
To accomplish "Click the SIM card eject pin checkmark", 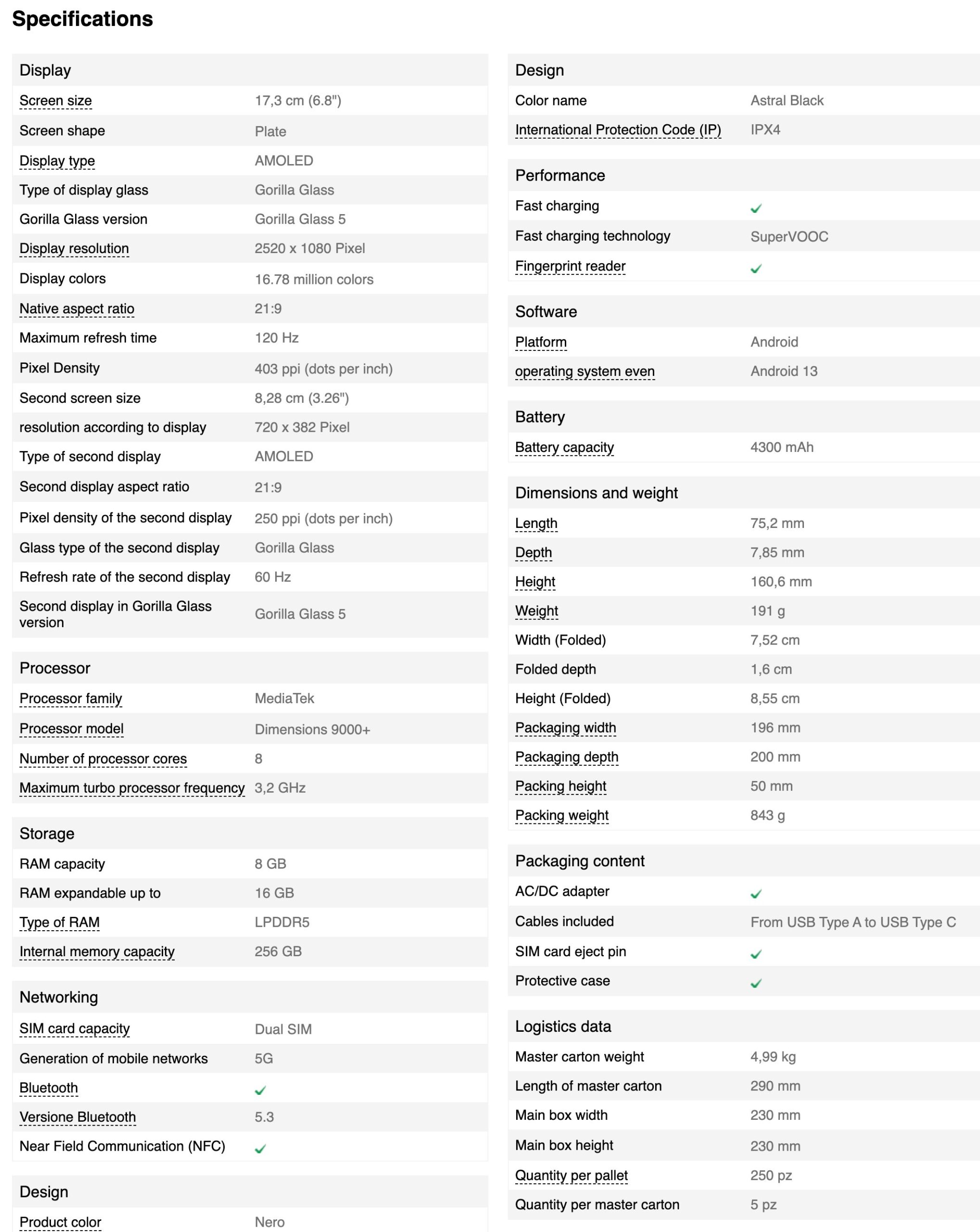I will pos(755,954).
